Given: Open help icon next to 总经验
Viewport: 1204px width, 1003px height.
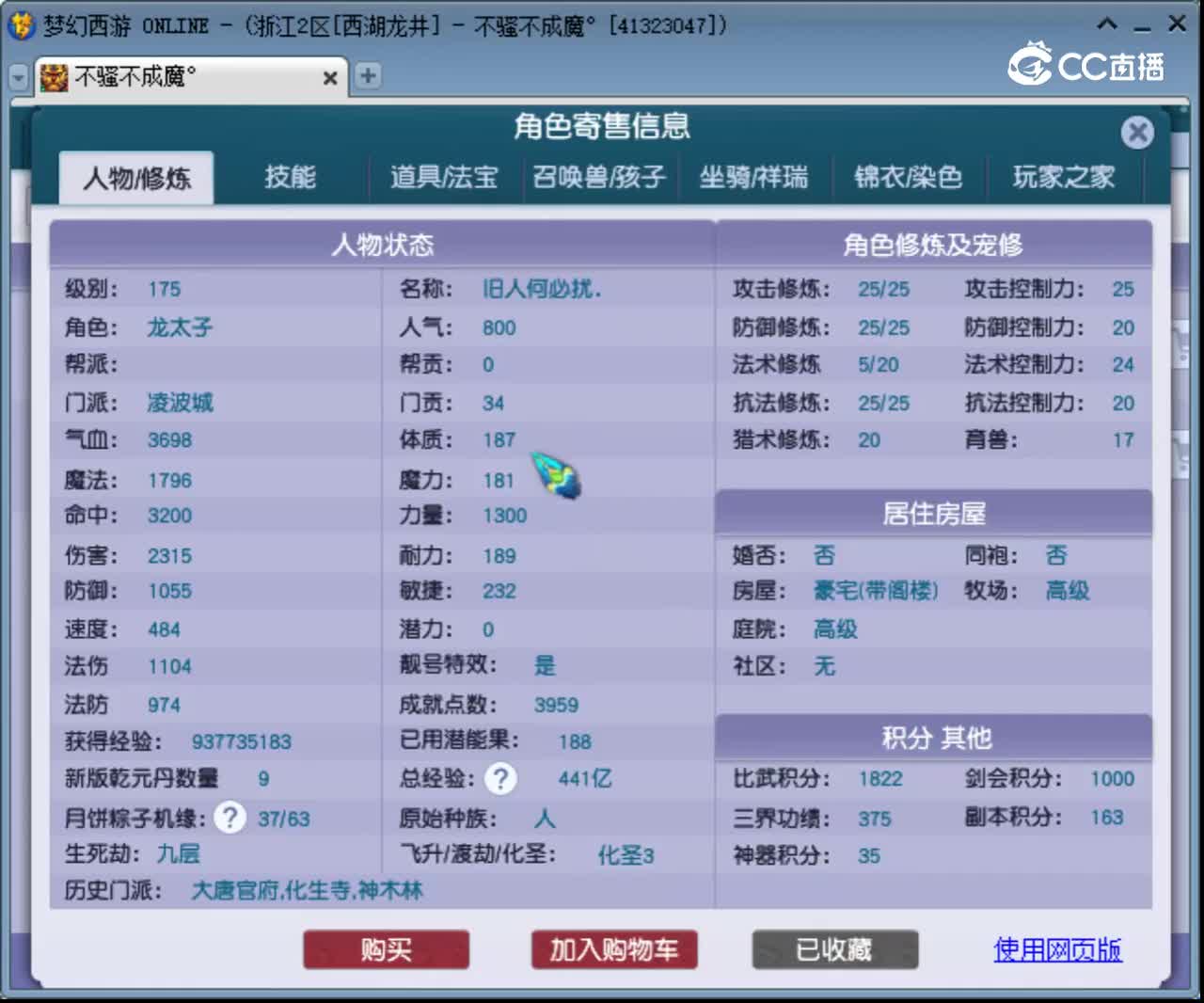Looking at the screenshot, I should 500,778.
